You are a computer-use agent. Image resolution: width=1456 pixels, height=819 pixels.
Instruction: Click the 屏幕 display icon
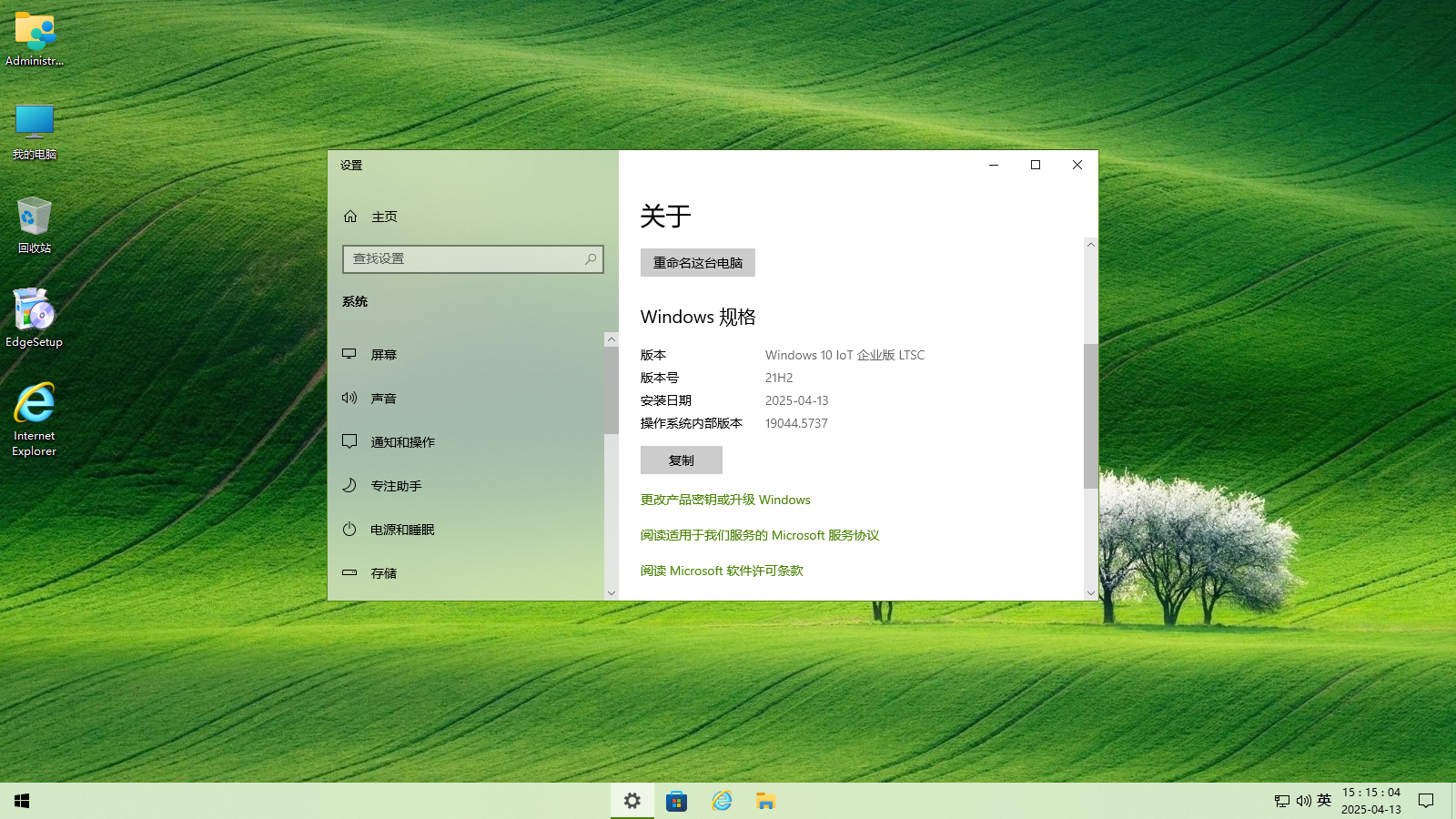[x=349, y=354]
